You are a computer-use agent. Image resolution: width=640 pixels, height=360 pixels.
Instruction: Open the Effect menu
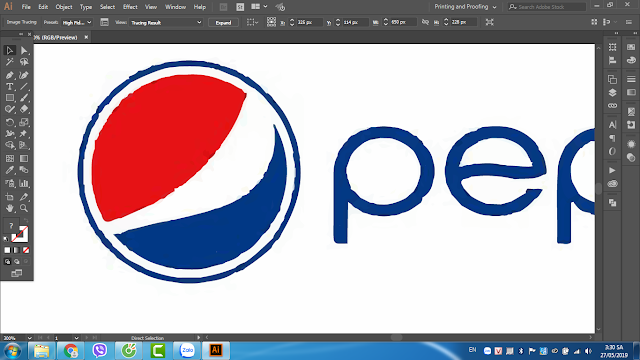pos(130,7)
